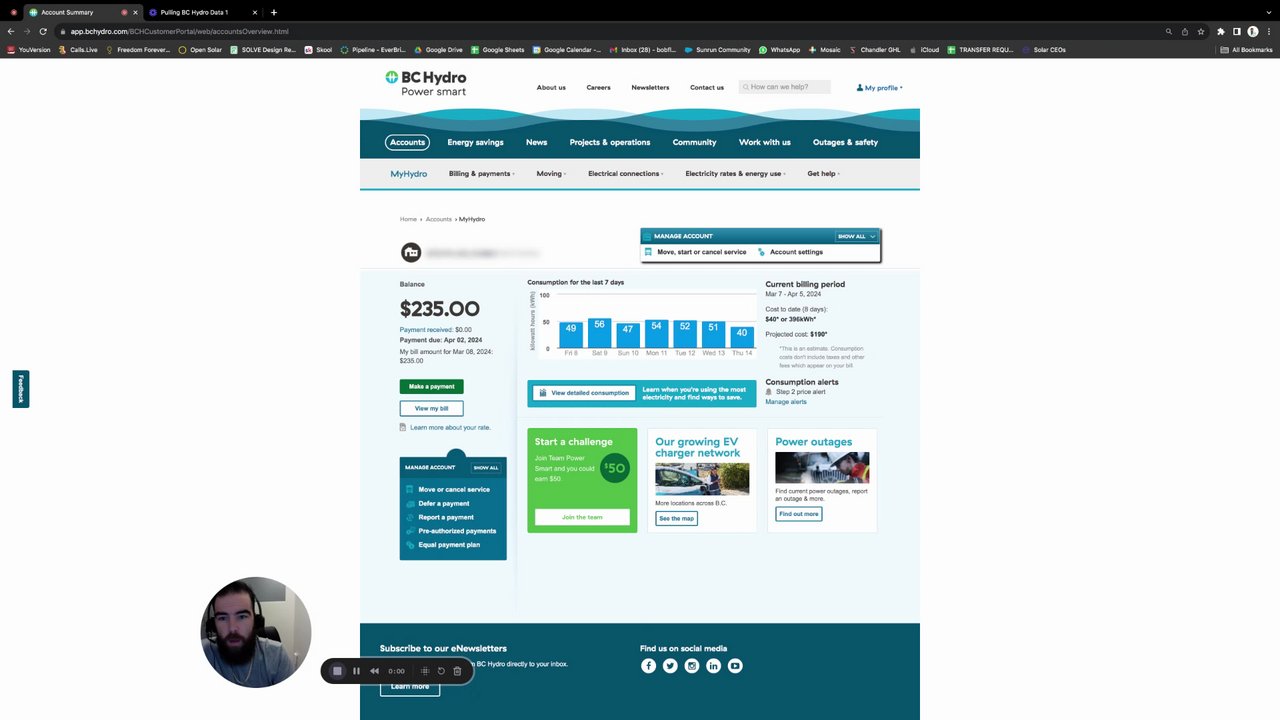Click the account home icon beside blurred name
The image size is (1280, 720).
(411, 253)
